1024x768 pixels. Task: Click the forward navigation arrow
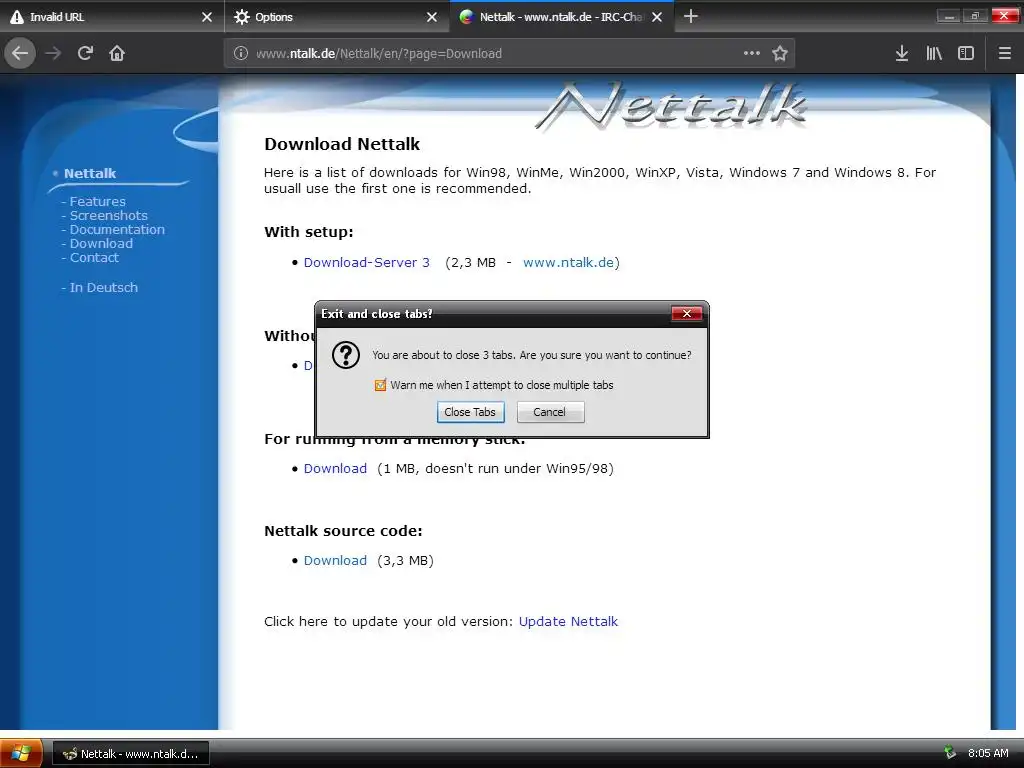click(x=53, y=53)
